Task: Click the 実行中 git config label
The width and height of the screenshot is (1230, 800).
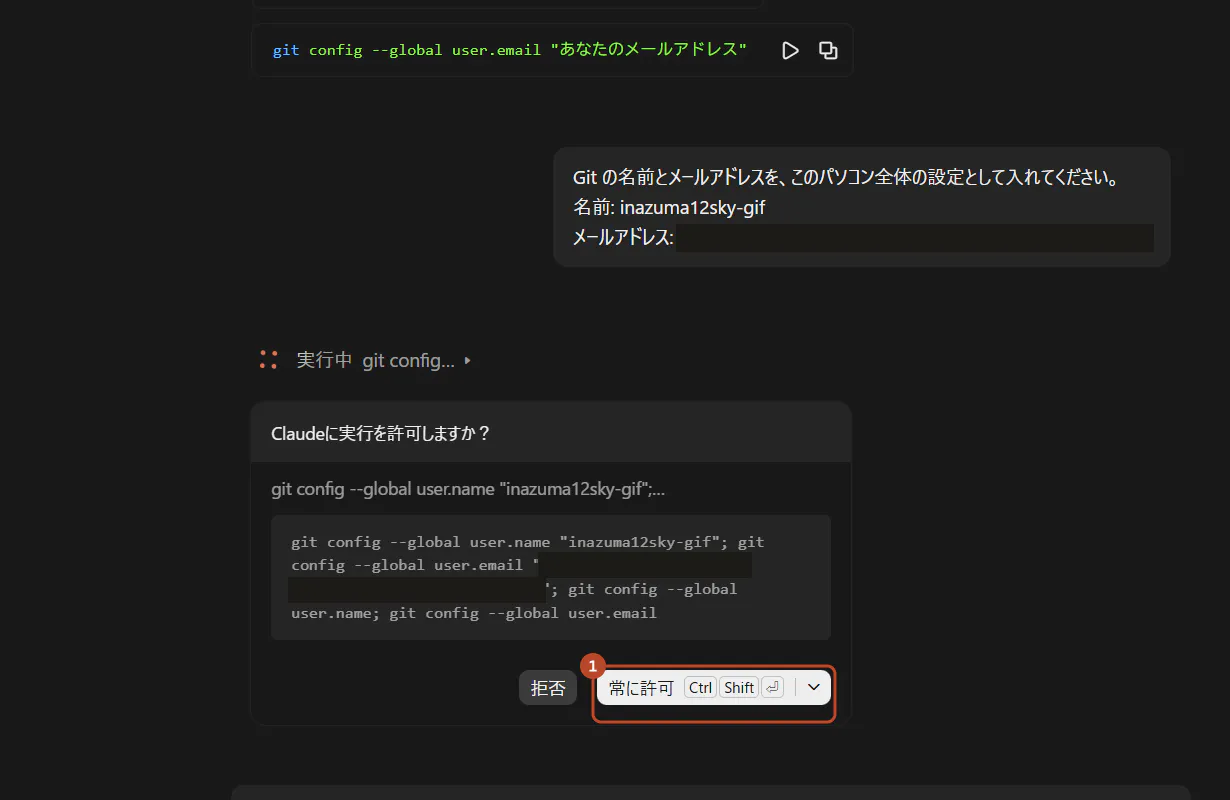Action: point(376,360)
